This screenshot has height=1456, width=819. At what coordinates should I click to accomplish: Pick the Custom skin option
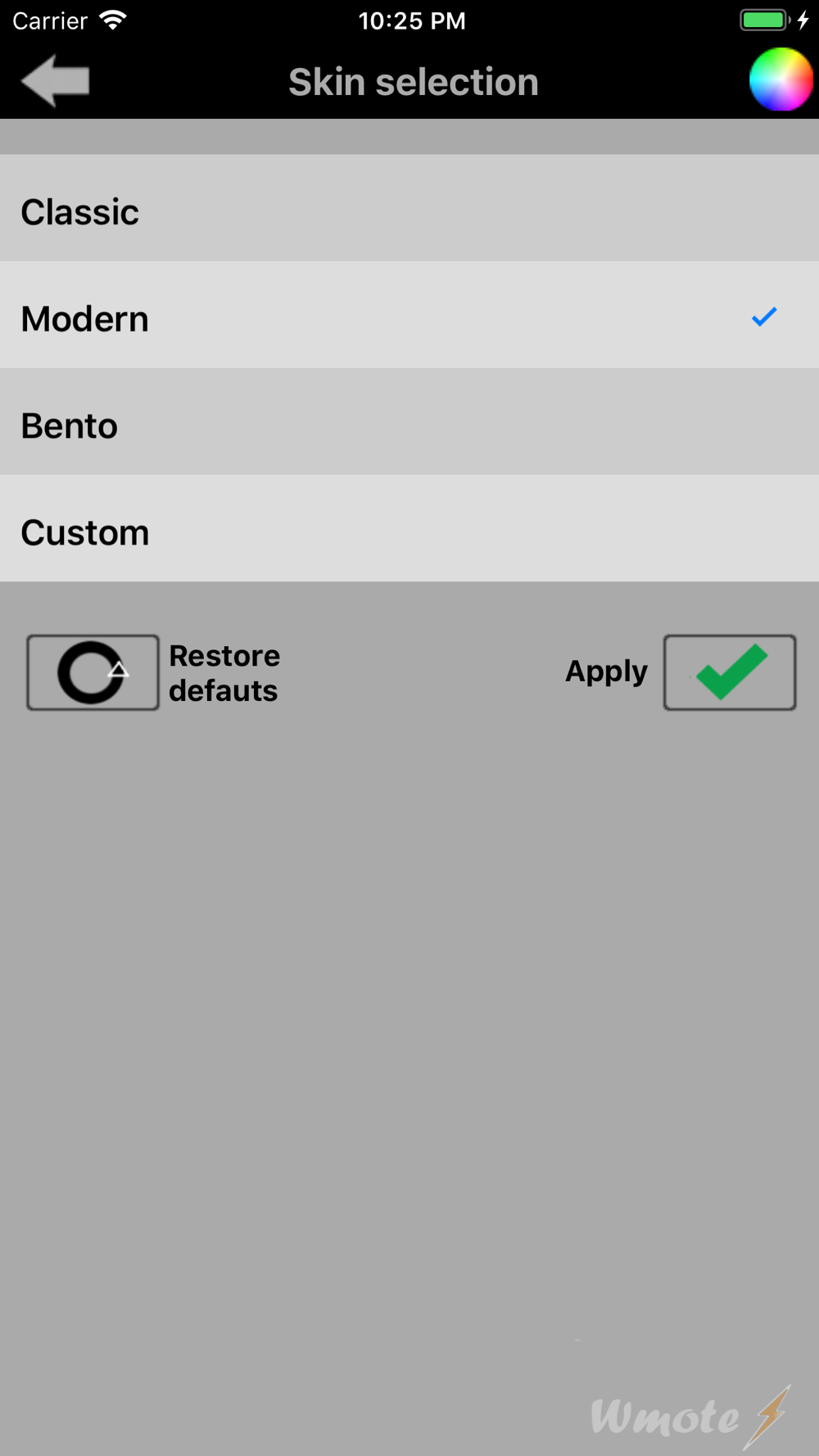[x=409, y=529]
